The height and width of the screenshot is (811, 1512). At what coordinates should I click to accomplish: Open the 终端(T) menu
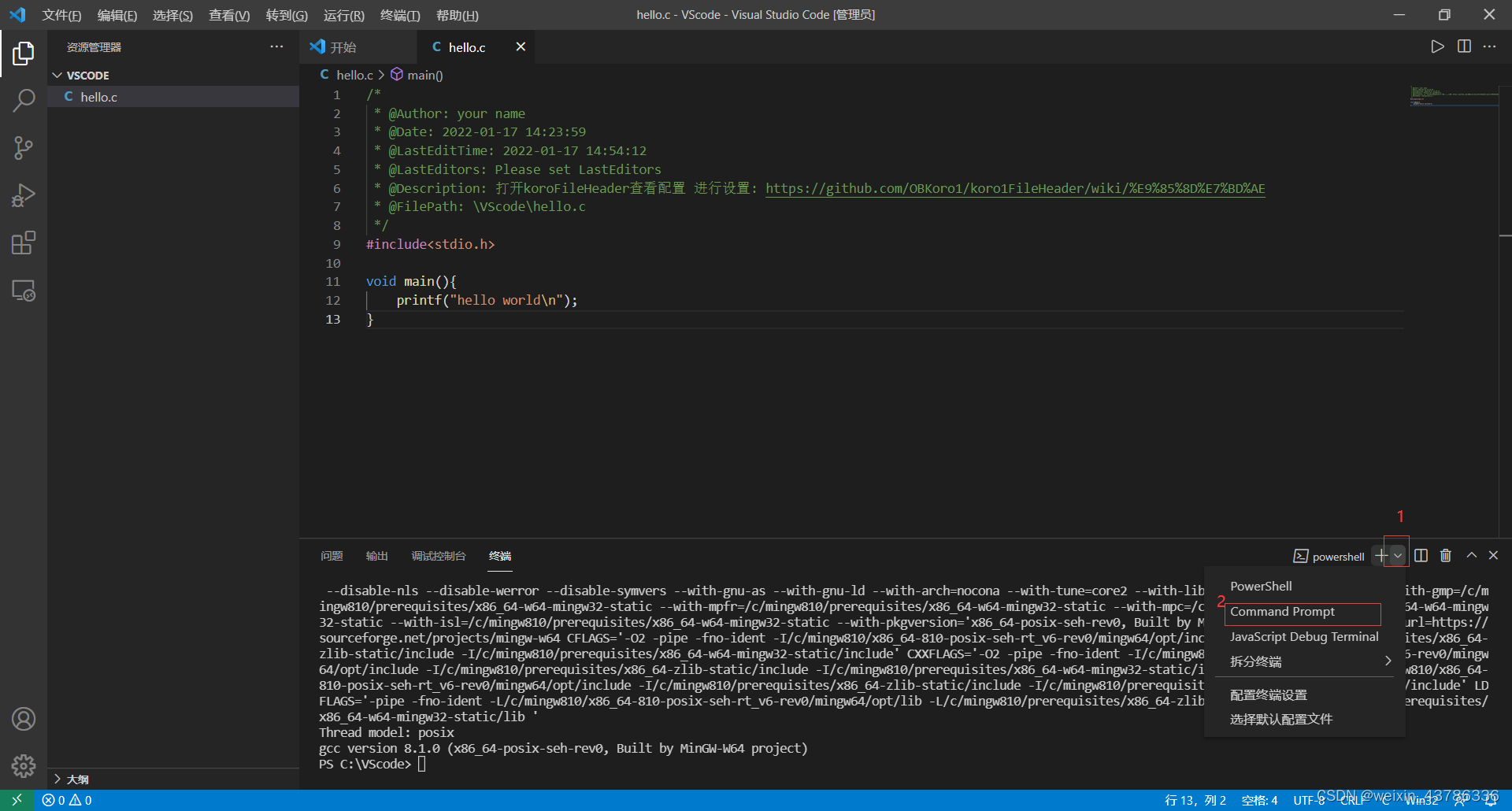pyautogui.click(x=400, y=15)
